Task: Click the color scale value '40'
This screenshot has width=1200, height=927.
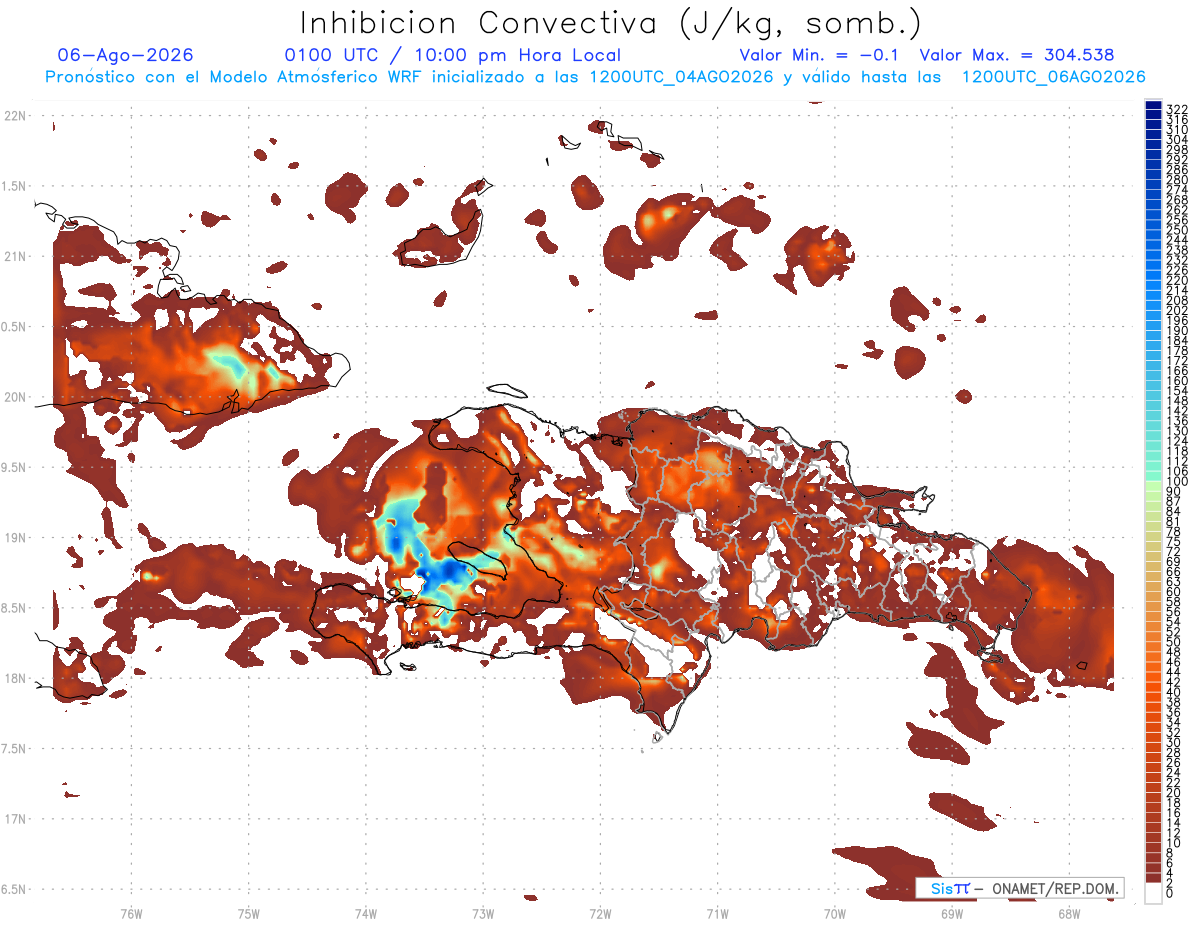Action: click(1173, 692)
